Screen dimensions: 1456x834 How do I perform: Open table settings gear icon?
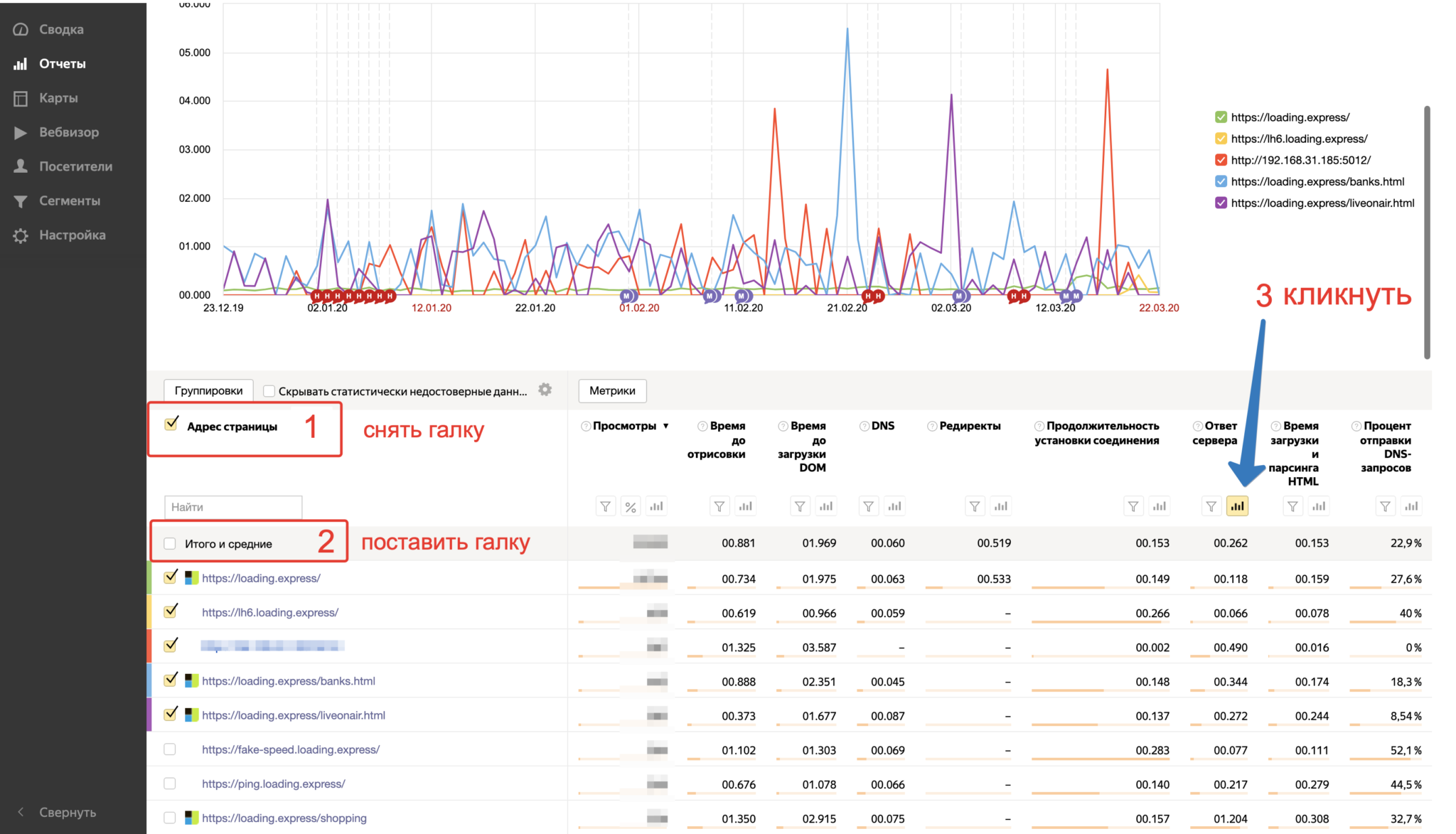pos(545,390)
